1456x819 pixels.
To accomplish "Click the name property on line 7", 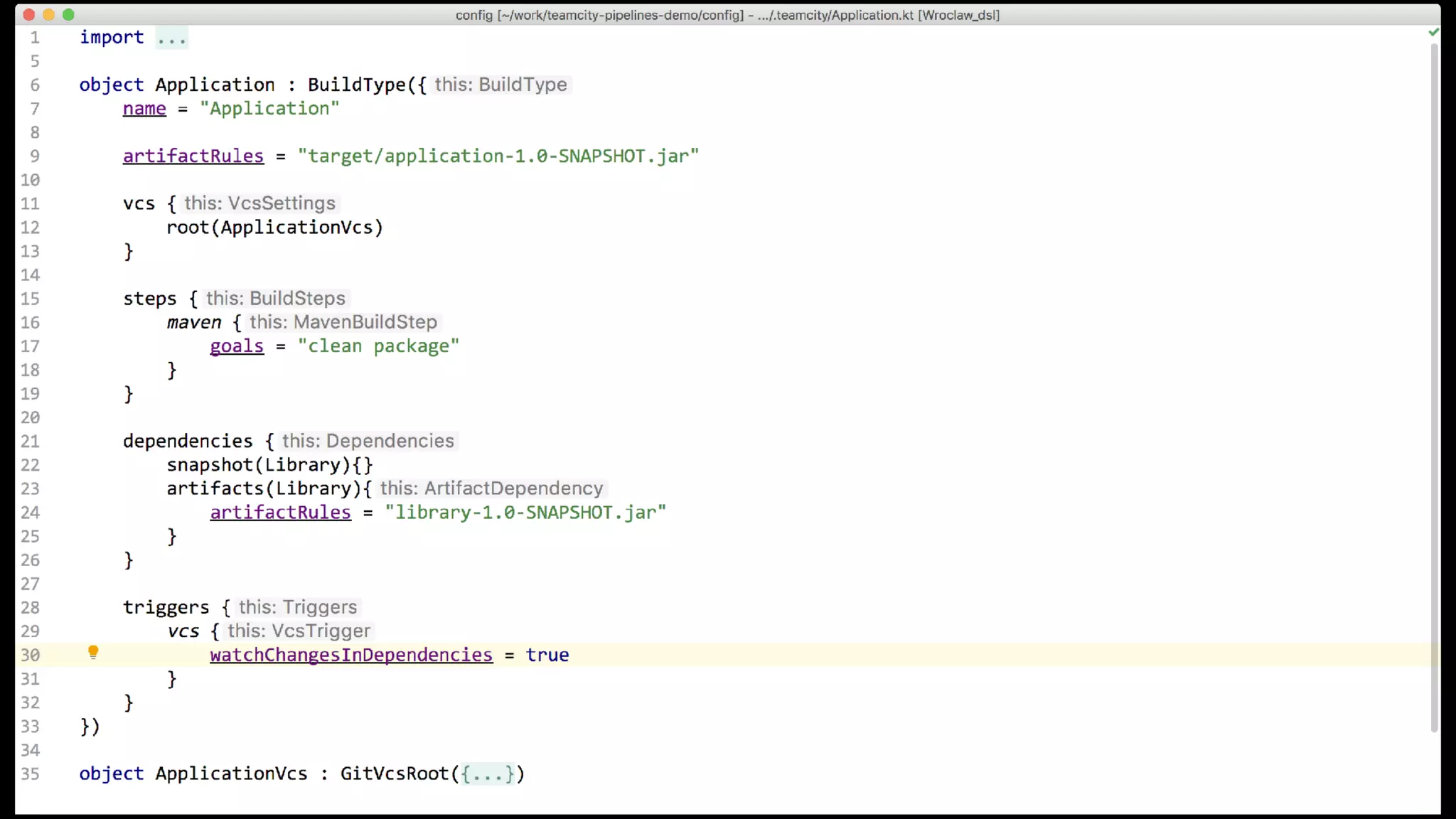I will 144,109.
